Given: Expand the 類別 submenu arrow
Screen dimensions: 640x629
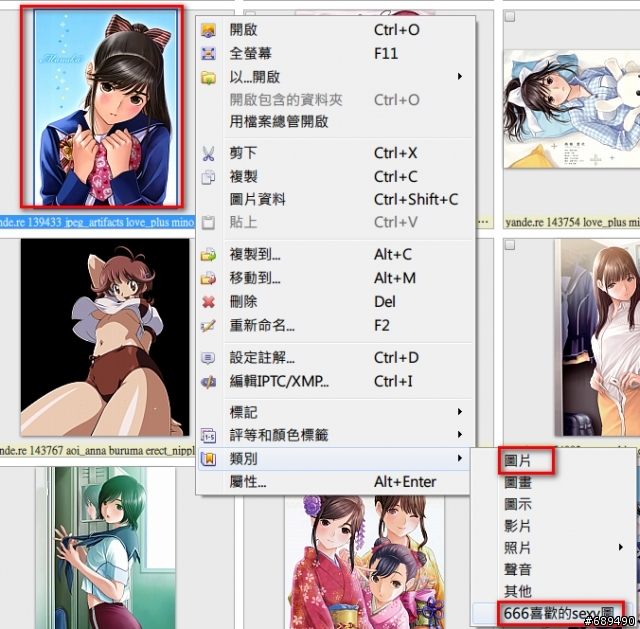Looking at the screenshot, I should click(x=460, y=458).
